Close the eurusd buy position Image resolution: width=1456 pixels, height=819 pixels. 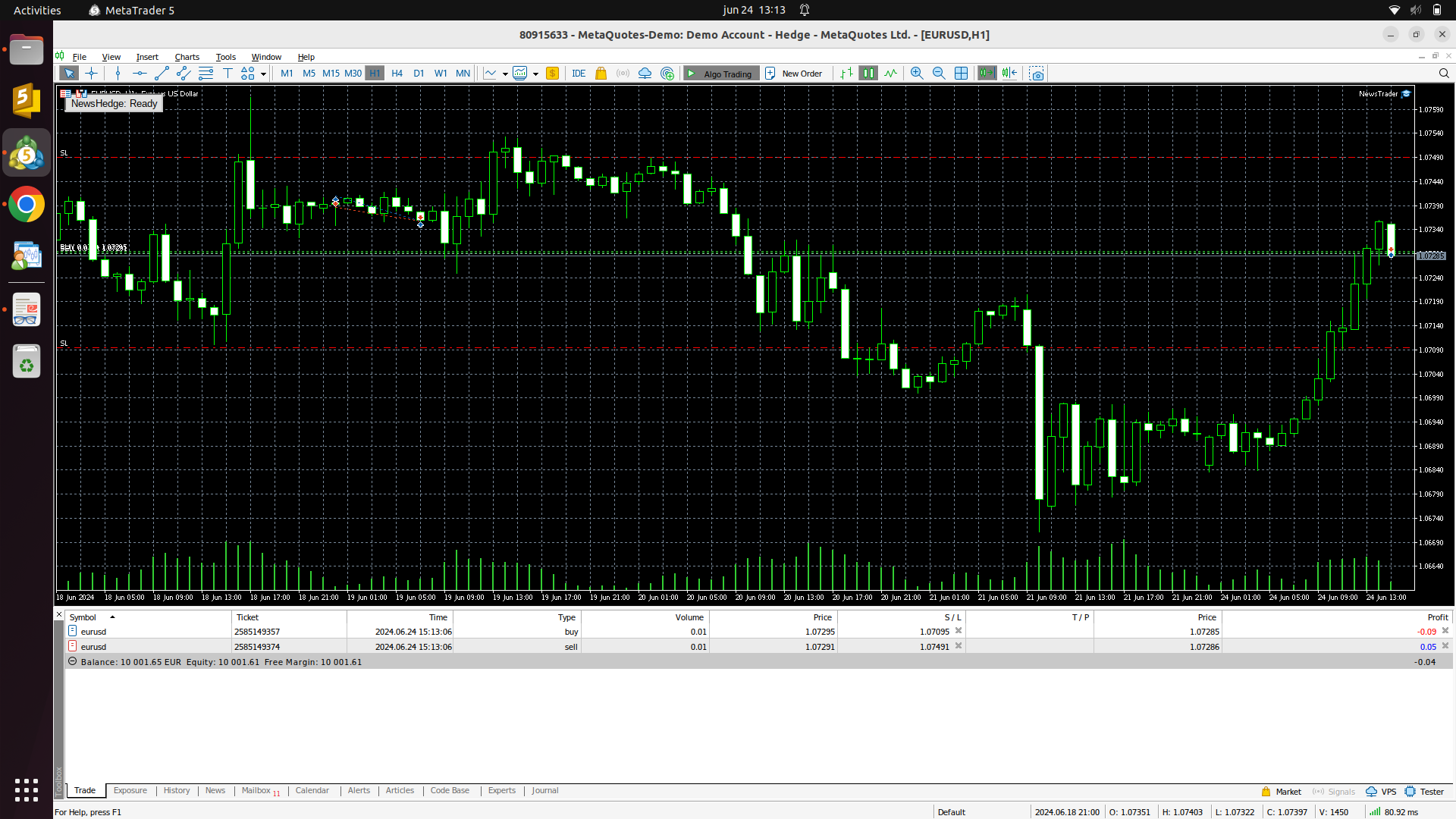click(x=1445, y=631)
